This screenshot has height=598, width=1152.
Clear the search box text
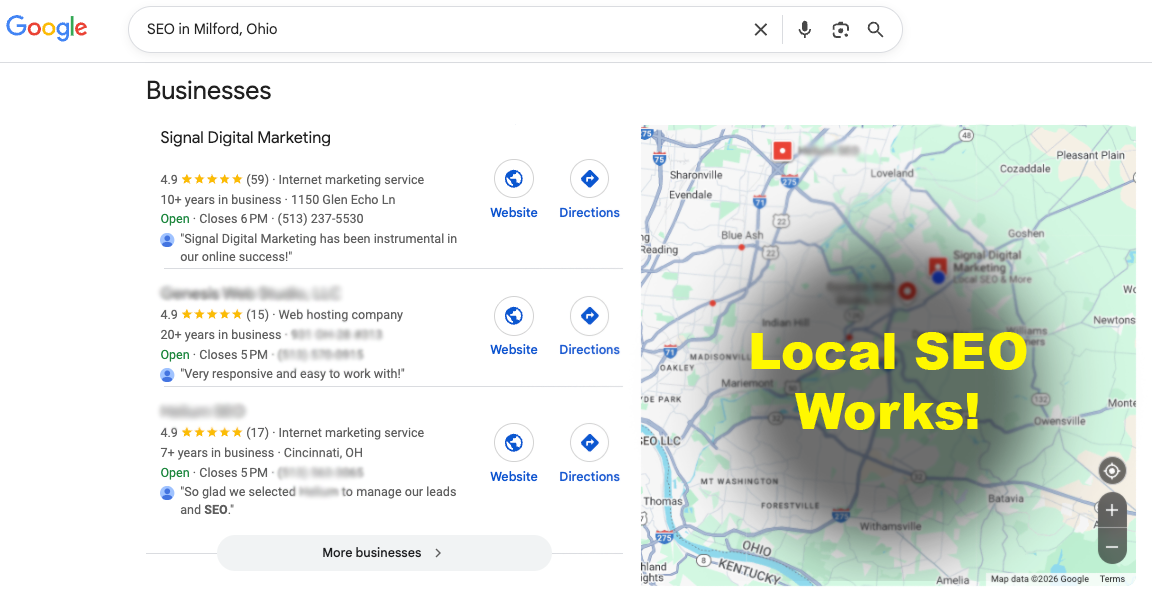coord(760,30)
